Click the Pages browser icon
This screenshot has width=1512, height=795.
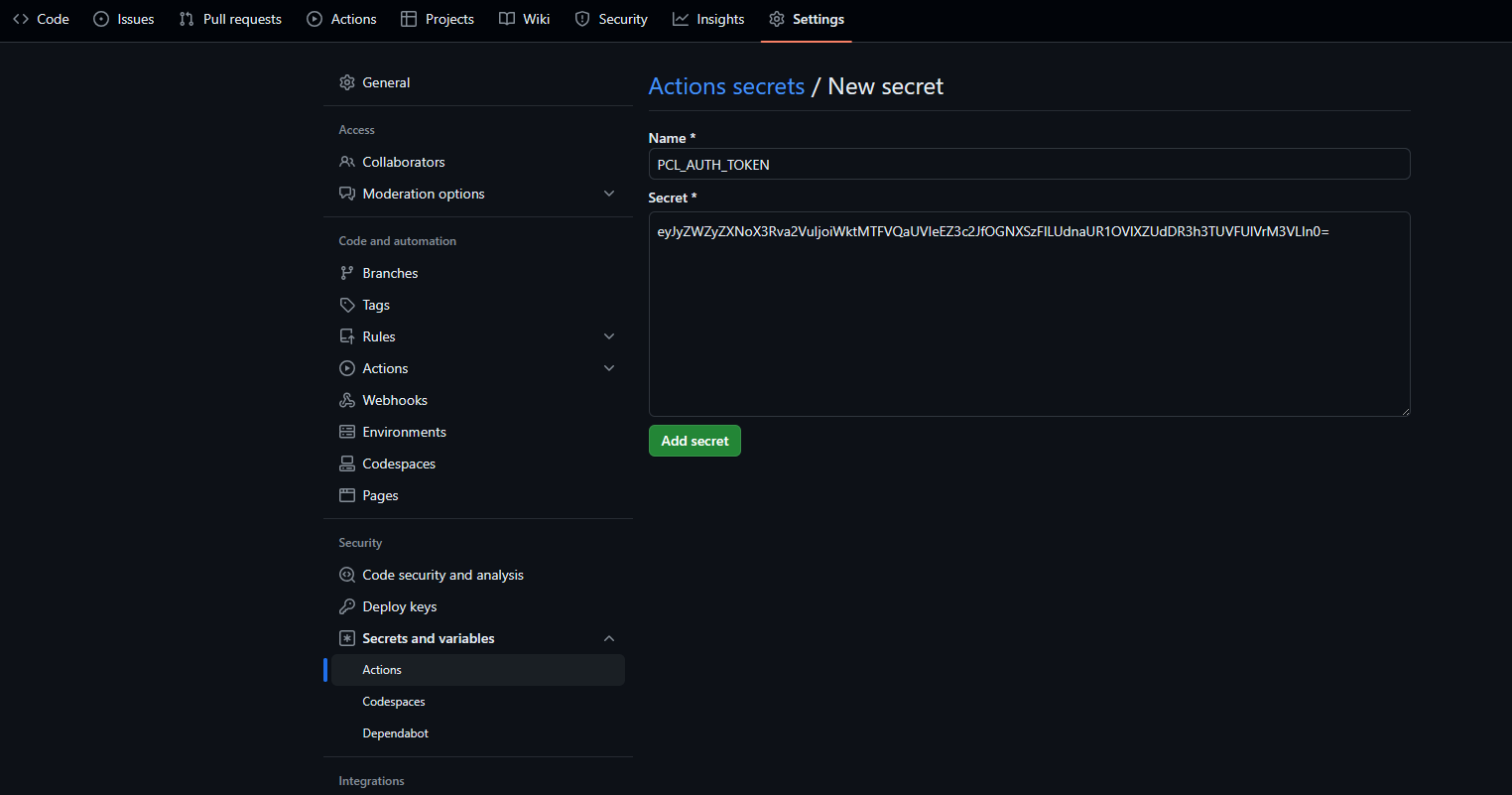pos(346,495)
